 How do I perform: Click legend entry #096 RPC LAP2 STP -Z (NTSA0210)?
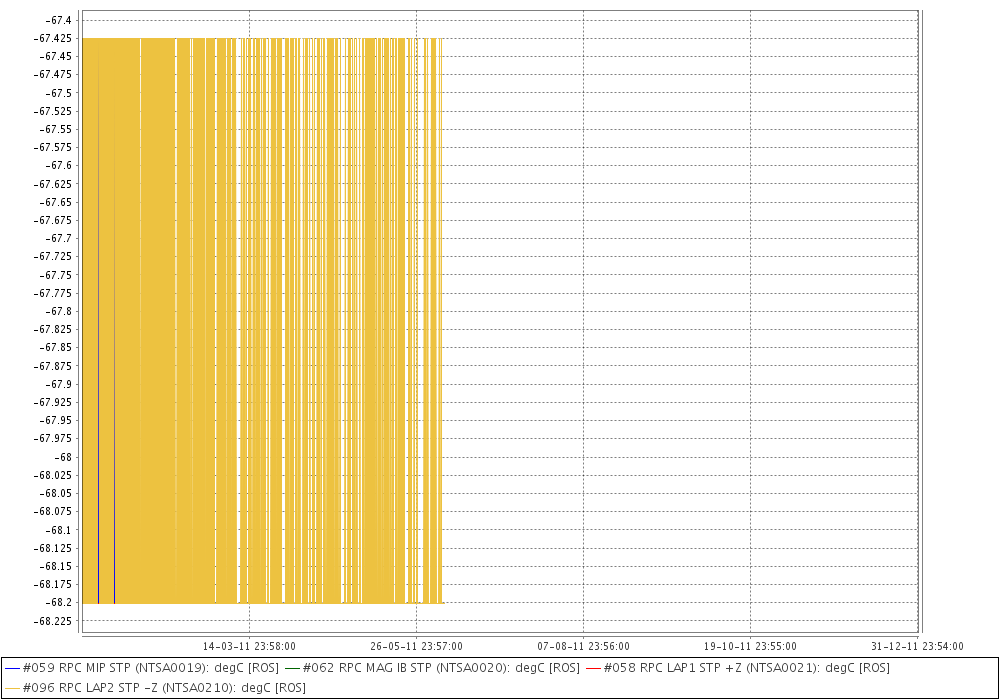click(x=155, y=688)
